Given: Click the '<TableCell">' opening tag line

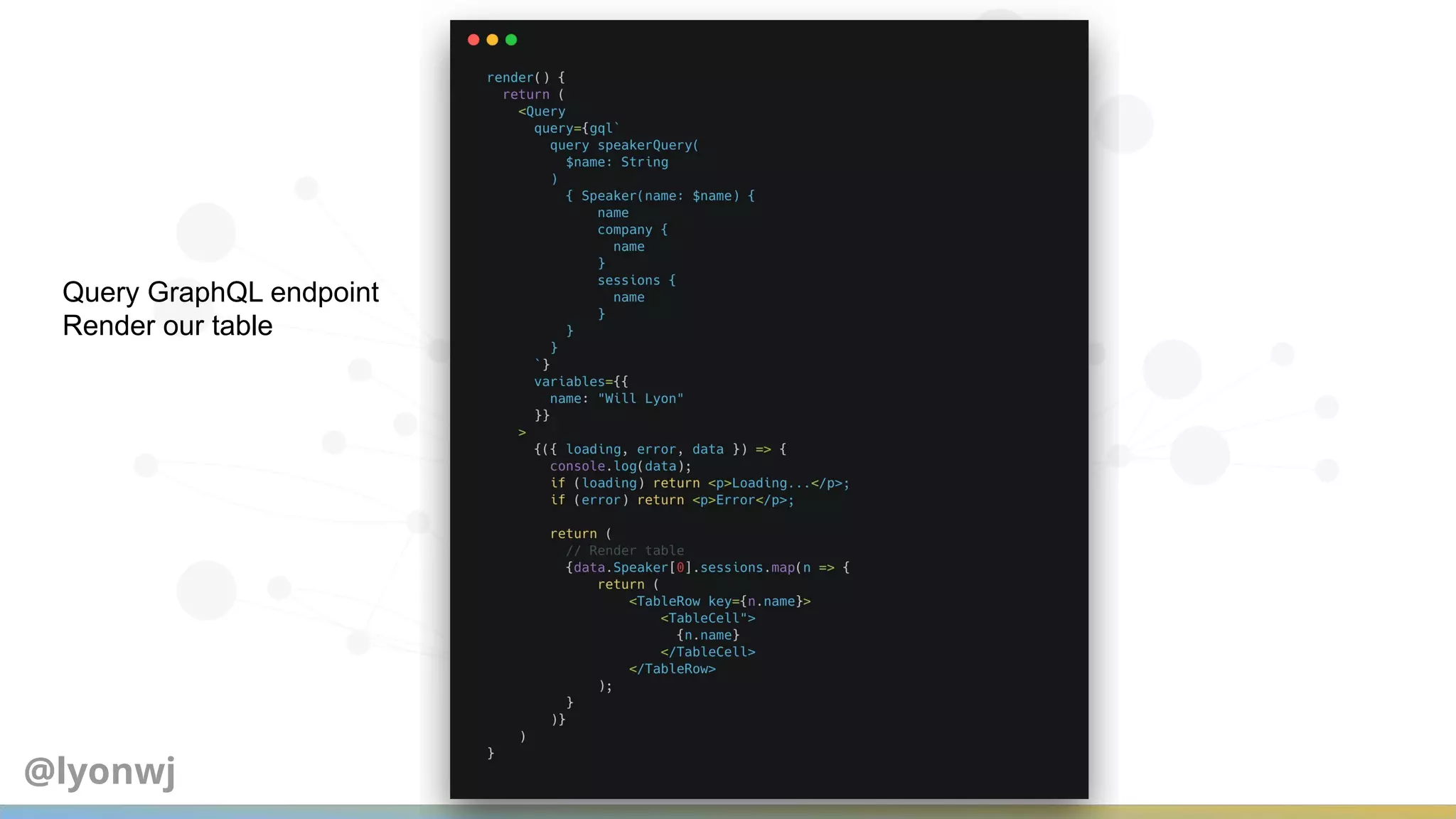Looking at the screenshot, I should (x=708, y=619).
